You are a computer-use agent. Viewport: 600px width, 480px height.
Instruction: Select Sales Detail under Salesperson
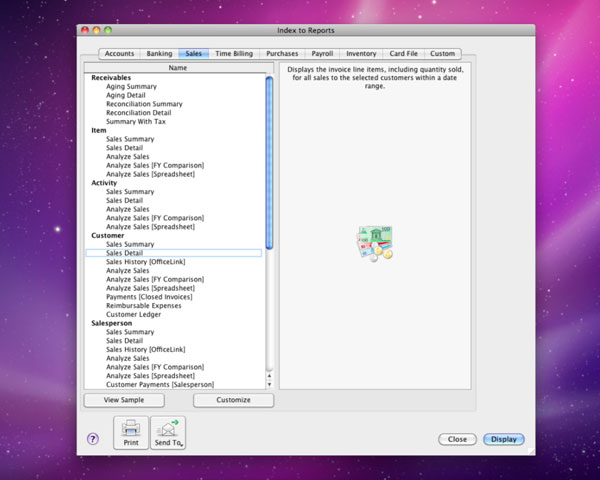point(124,341)
